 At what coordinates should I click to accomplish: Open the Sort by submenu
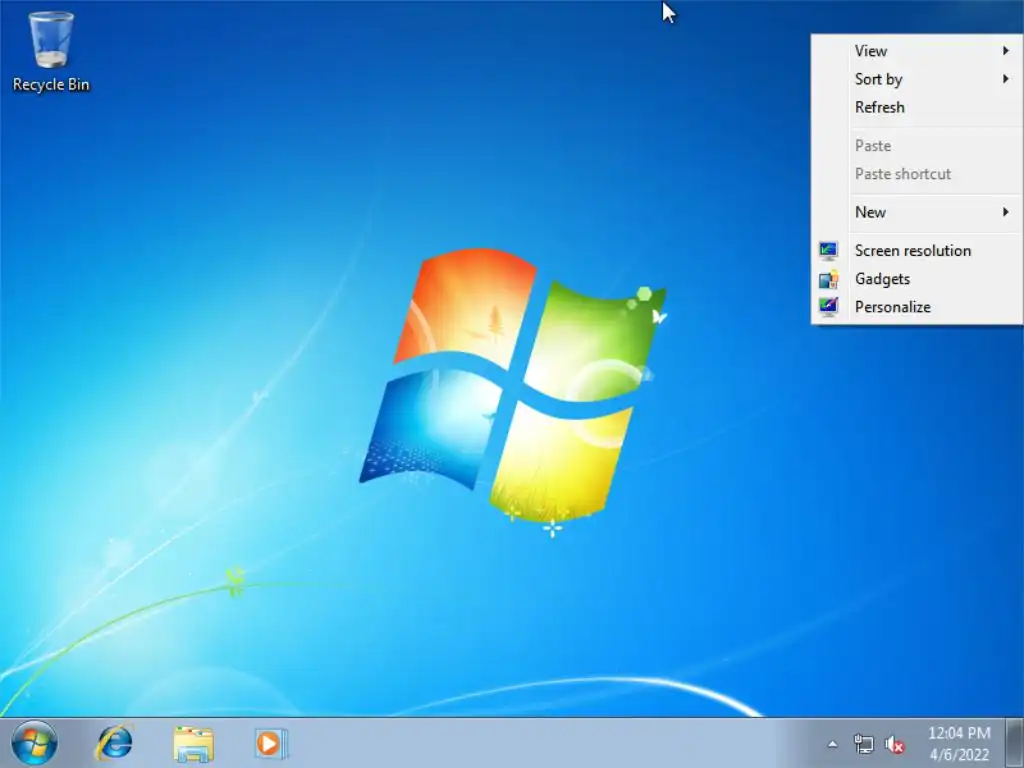point(917,79)
